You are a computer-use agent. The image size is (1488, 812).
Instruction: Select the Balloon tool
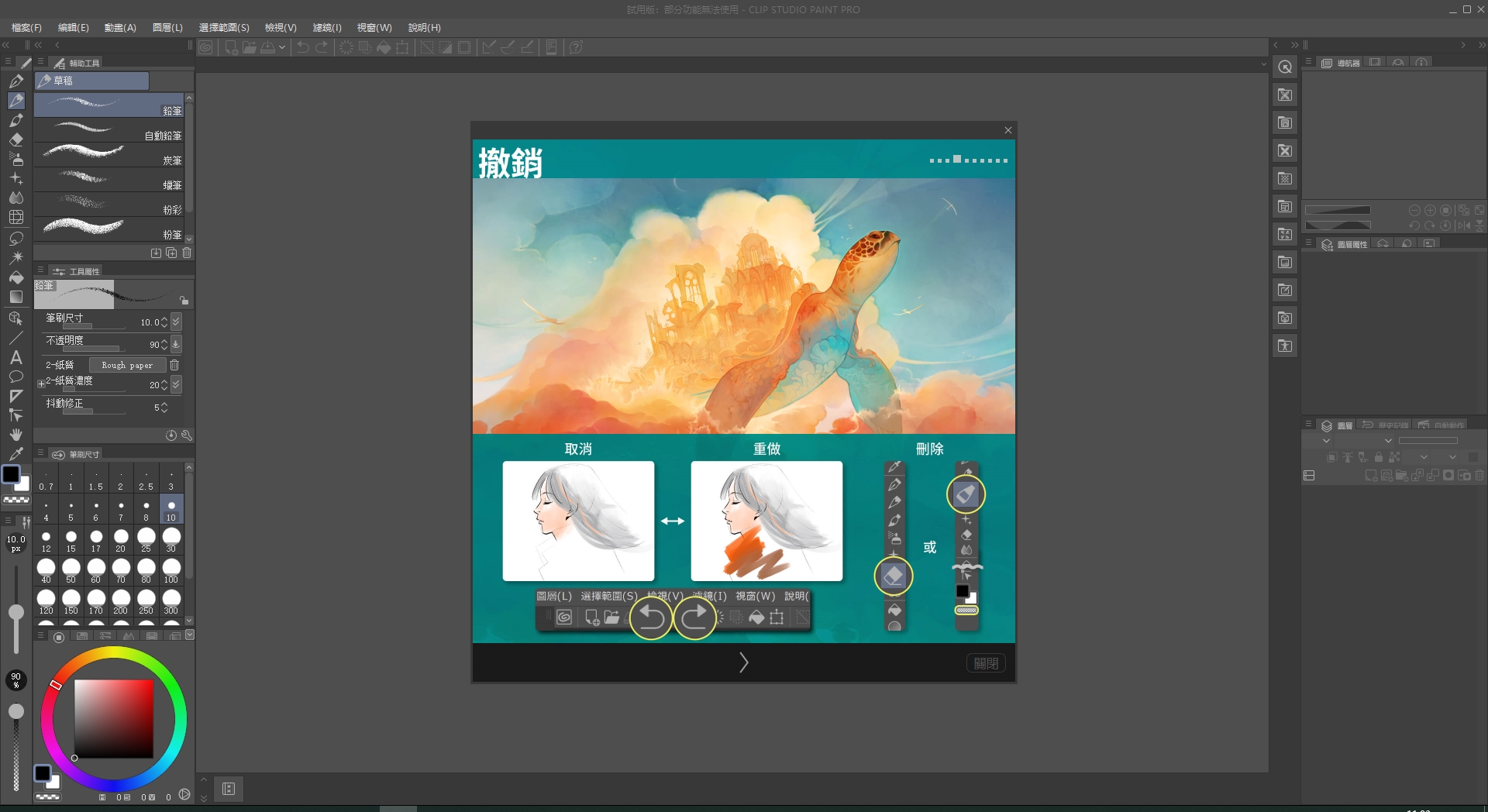click(x=15, y=377)
